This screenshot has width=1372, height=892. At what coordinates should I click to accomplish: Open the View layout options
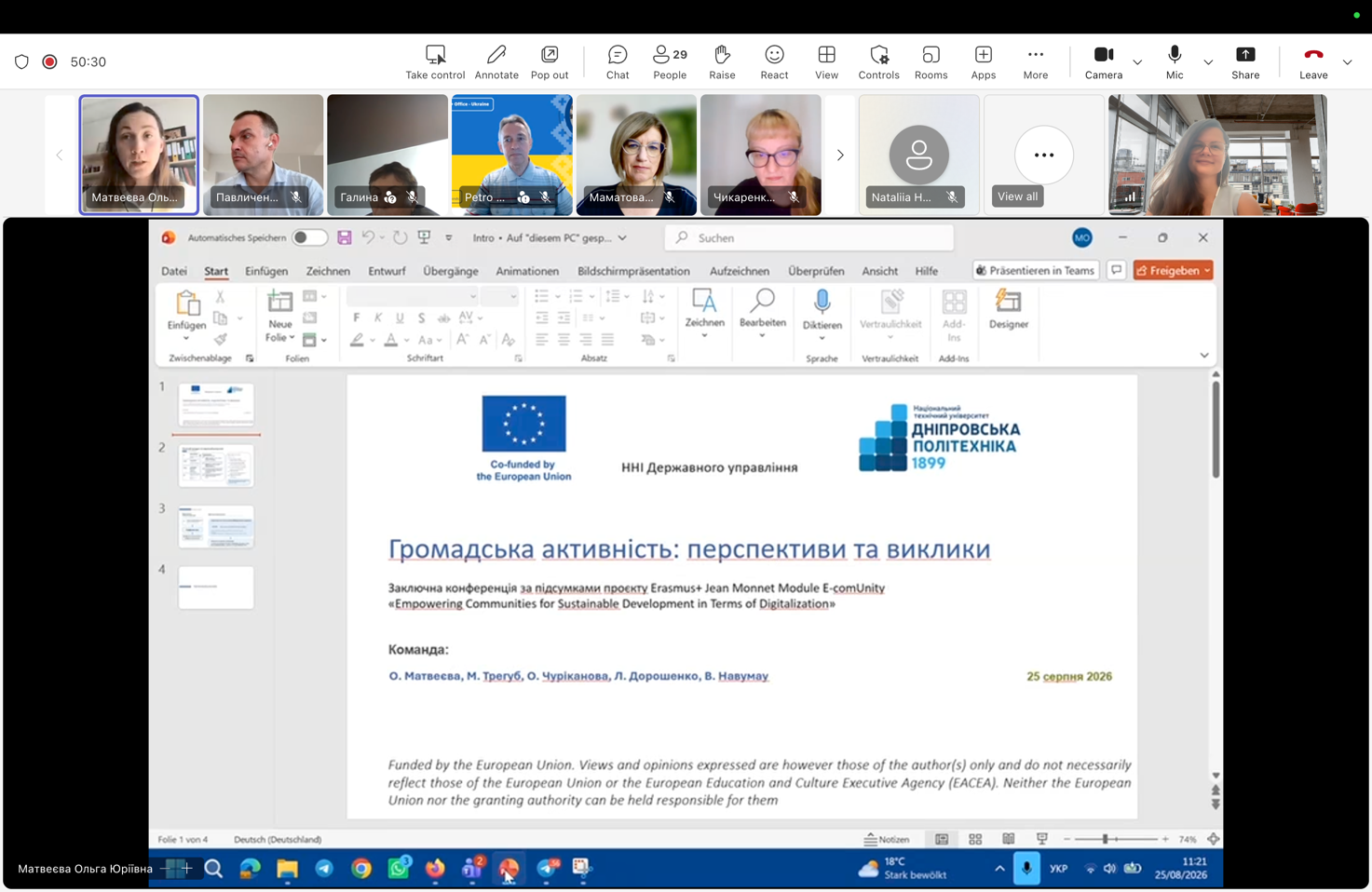826,62
